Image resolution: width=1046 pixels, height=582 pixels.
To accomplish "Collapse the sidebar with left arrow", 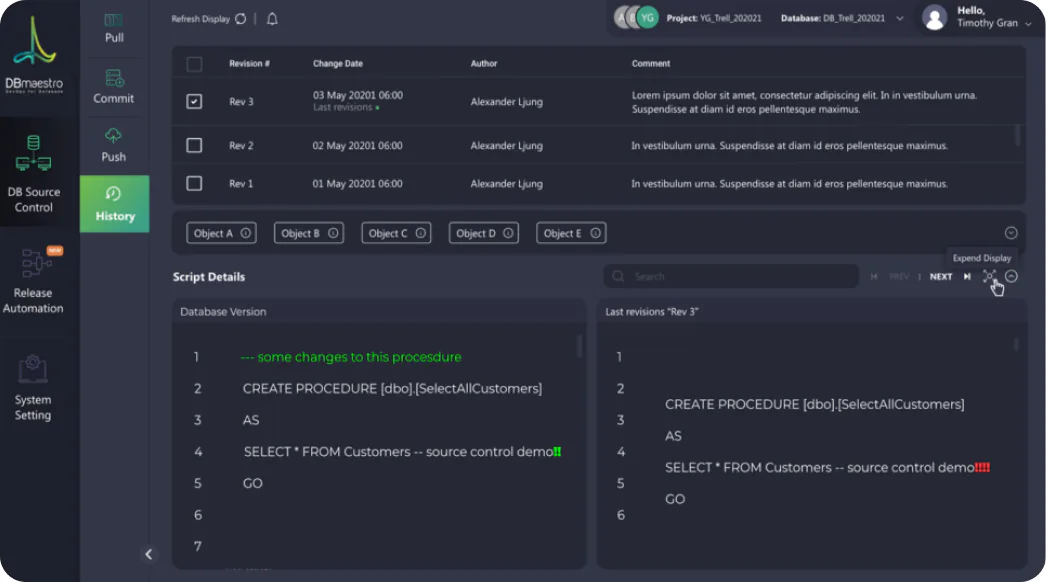I will click(x=149, y=554).
